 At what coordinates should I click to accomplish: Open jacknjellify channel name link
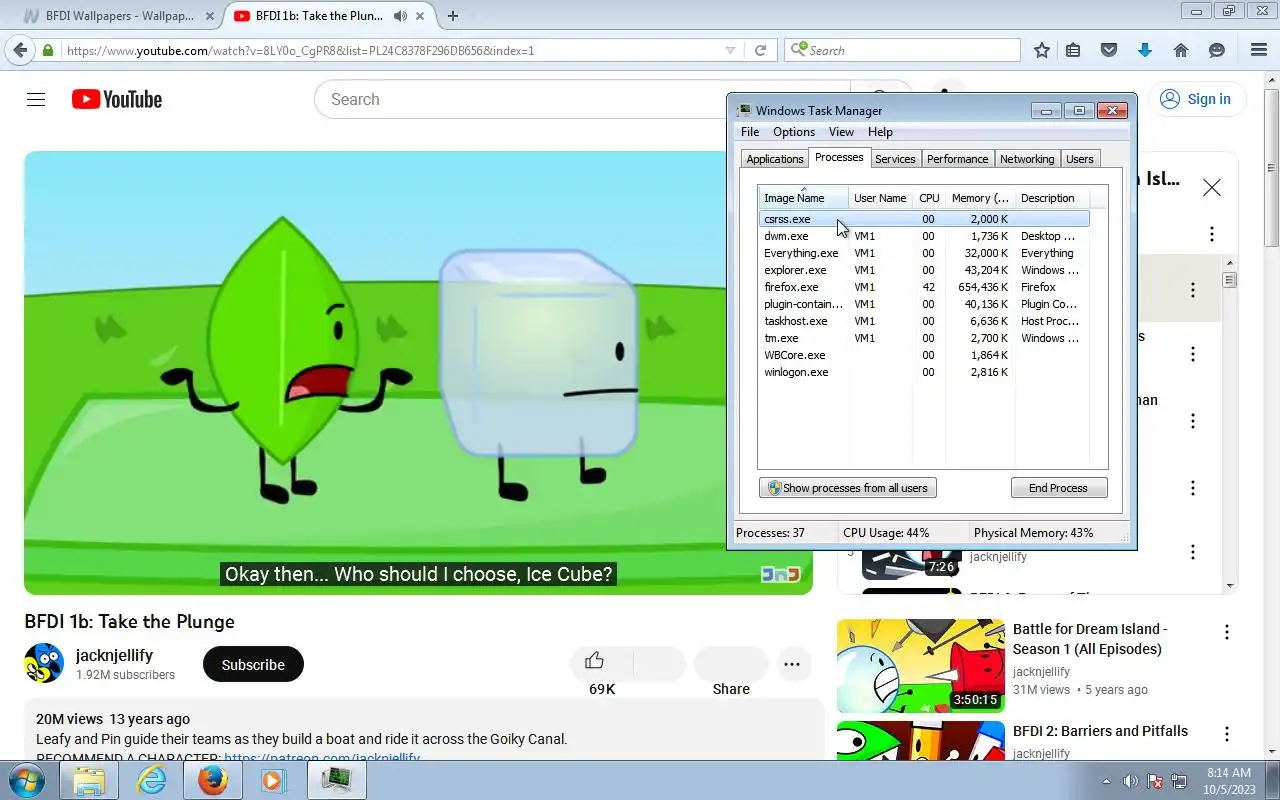click(114, 655)
